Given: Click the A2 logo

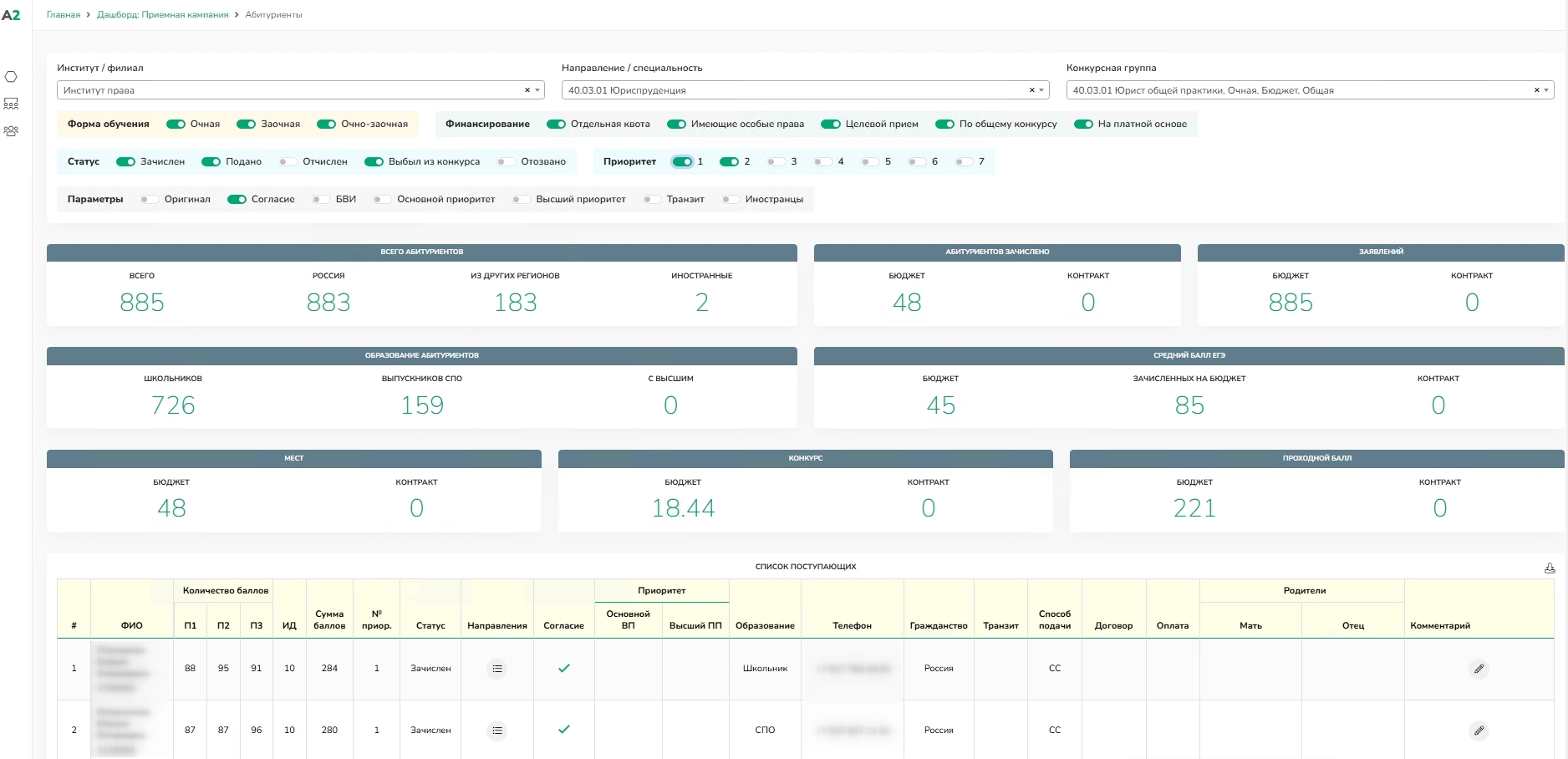Looking at the screenshot, I should (11, 15).
